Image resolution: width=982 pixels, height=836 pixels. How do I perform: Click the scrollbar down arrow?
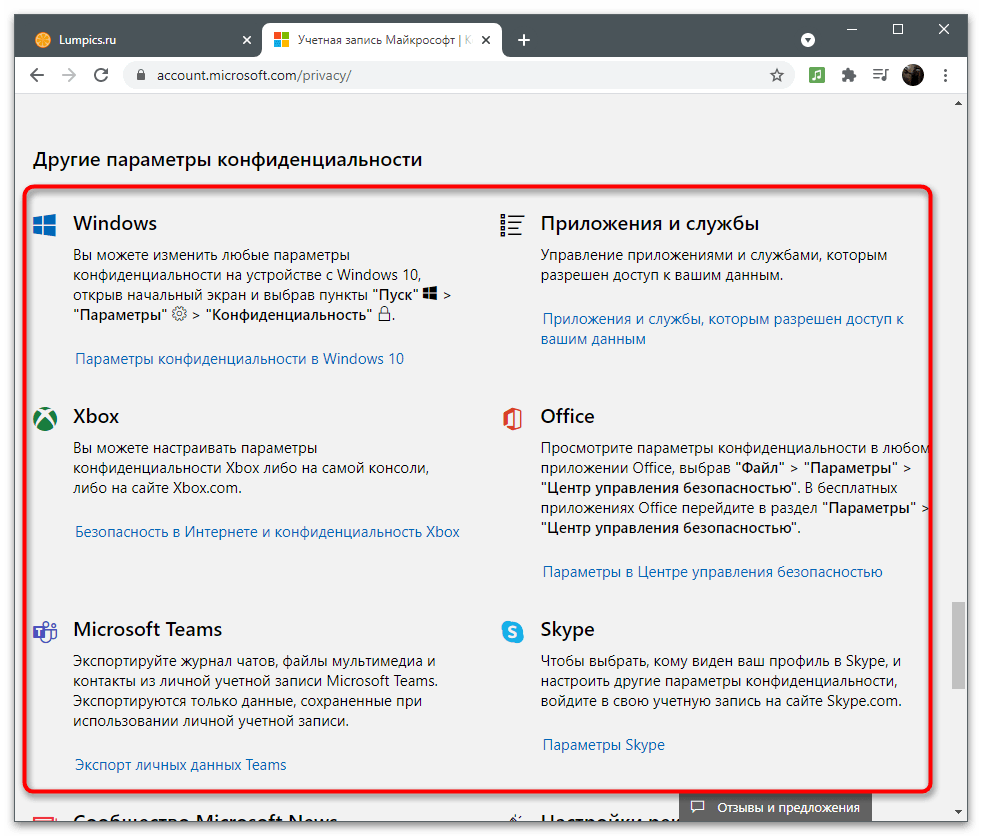click(958, 812)
